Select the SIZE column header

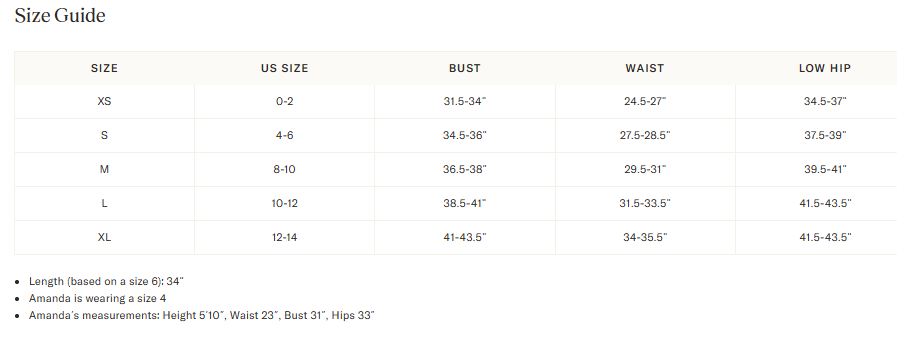pyautogui.click(x=104, y=68)
